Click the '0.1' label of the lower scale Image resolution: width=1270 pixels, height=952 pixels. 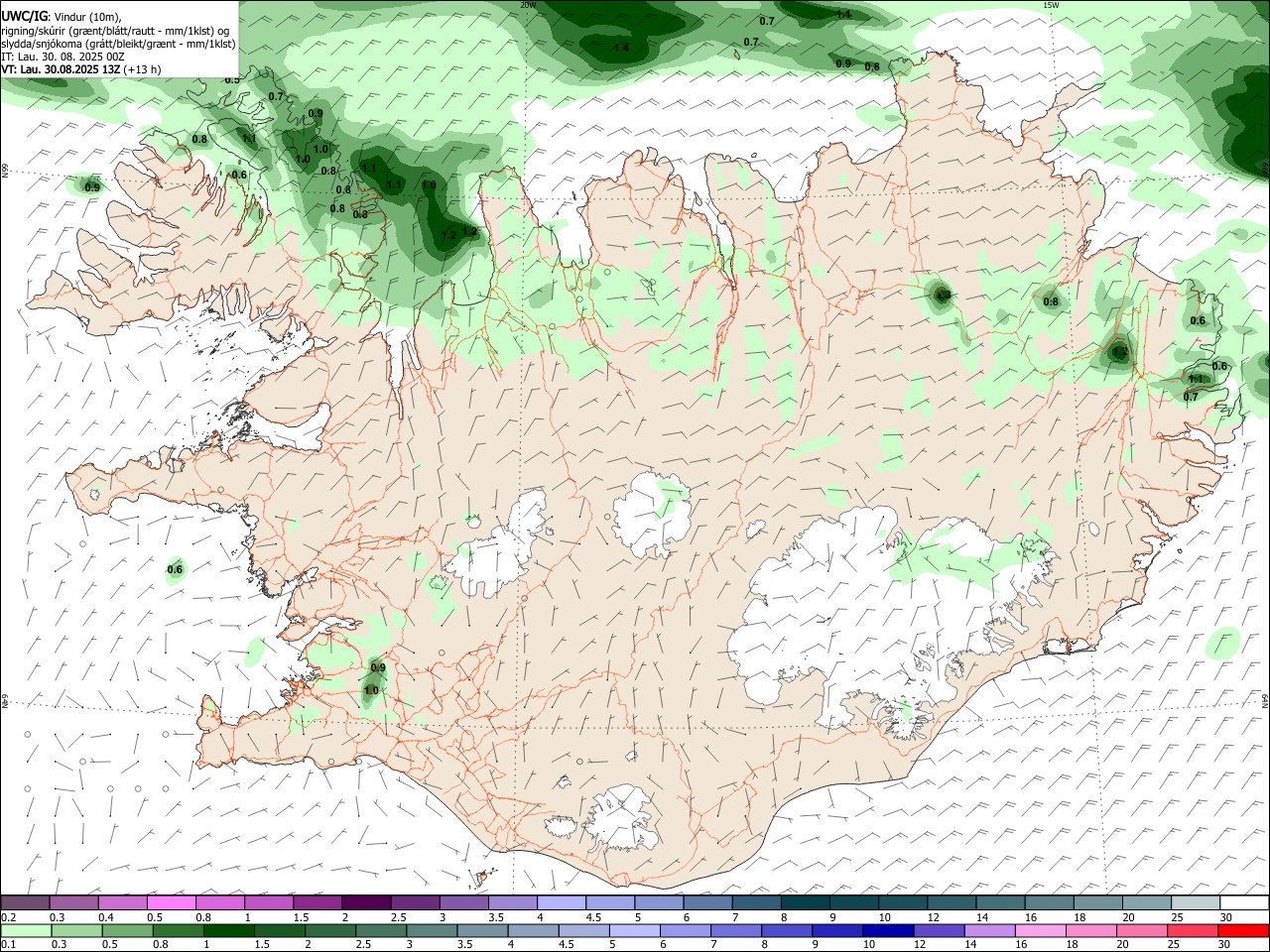pos(9,945)
